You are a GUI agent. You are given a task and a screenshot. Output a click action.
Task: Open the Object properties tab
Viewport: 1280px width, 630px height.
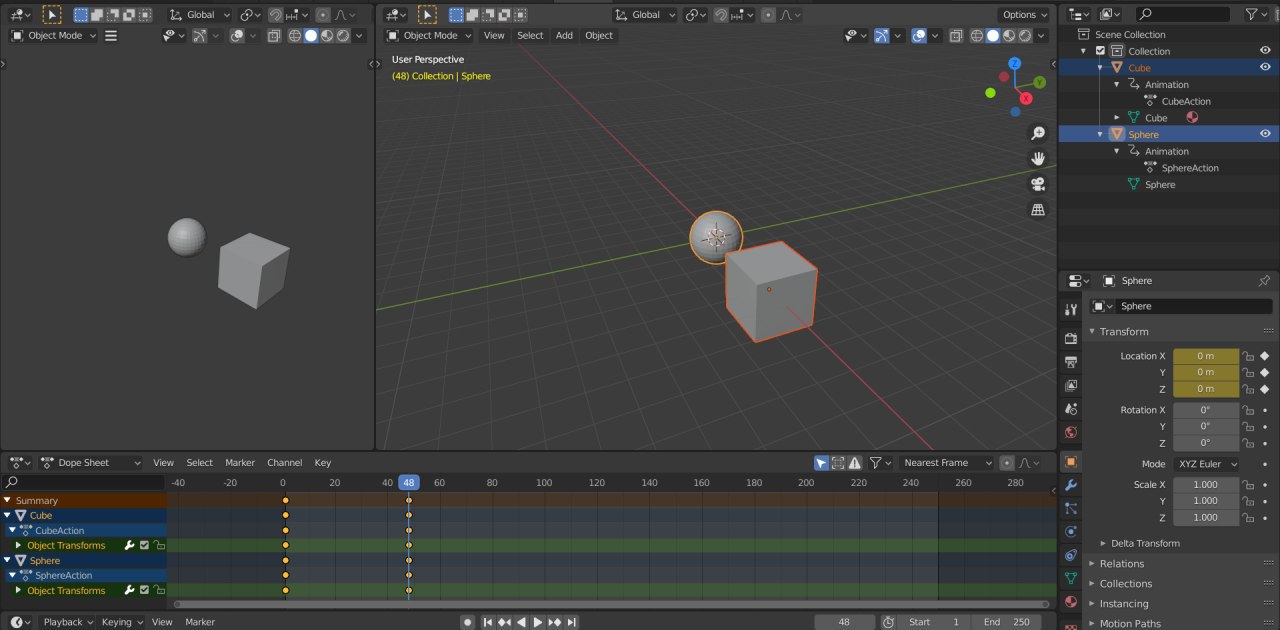tap(1071, 461)
